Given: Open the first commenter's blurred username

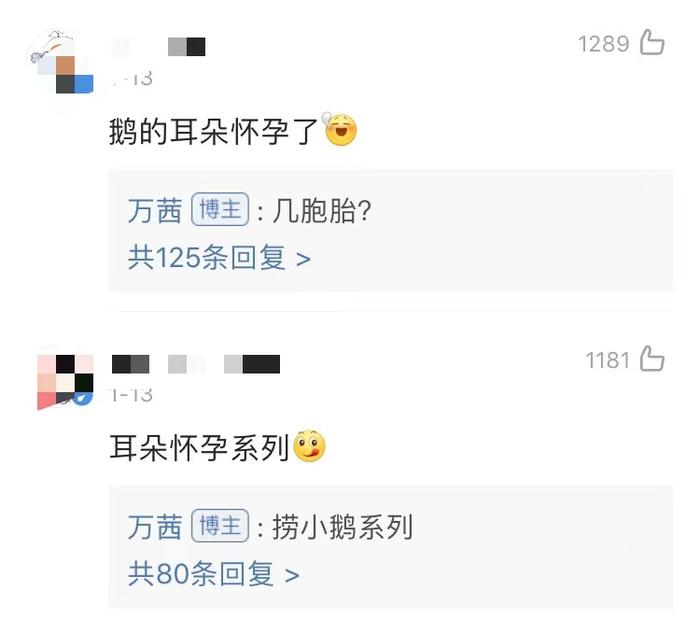Looking at the screenshot, I should [158, 47].
